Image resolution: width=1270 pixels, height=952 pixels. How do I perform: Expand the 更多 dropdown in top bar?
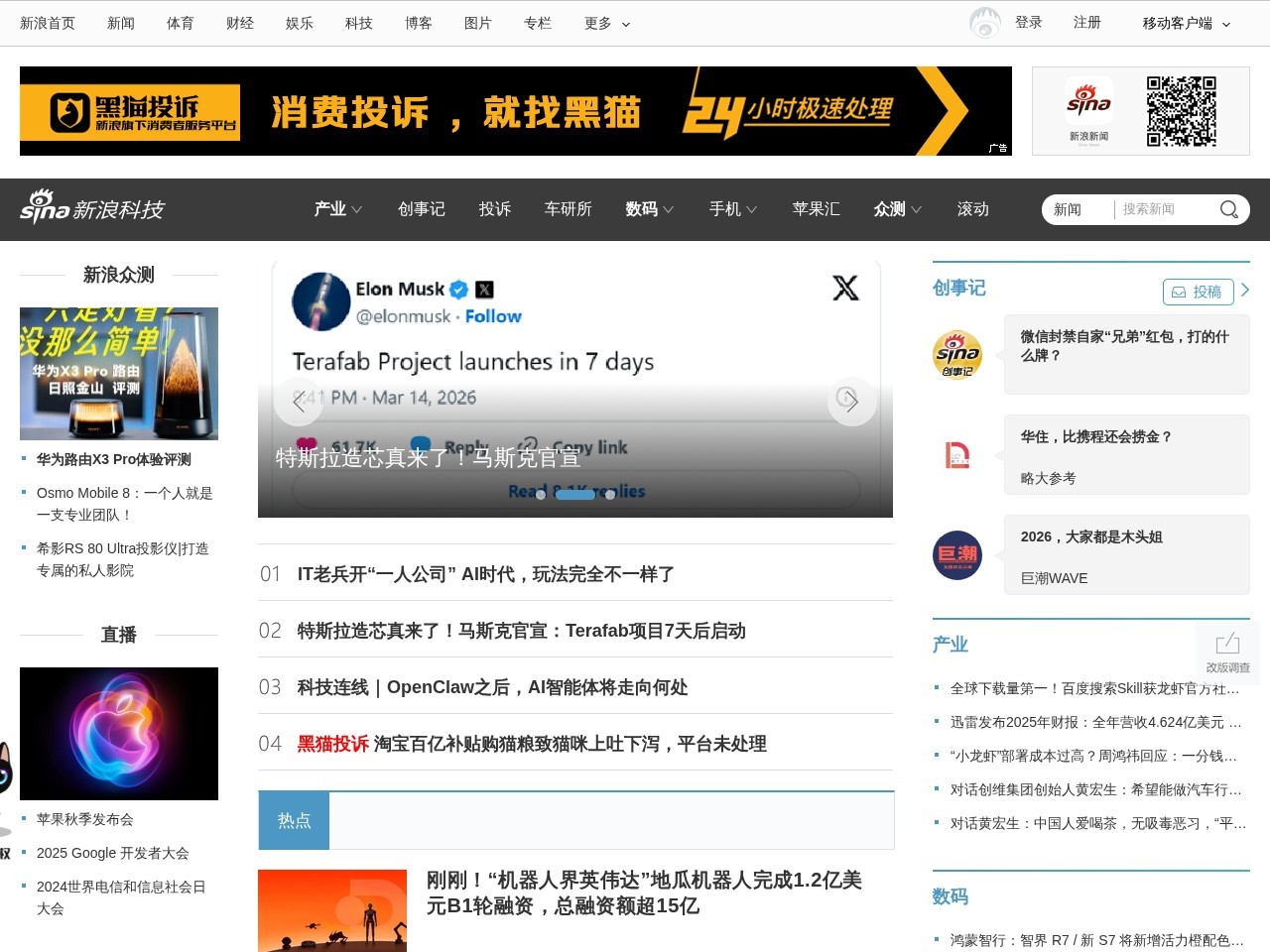pyautogui.click(x=607, y=23)
